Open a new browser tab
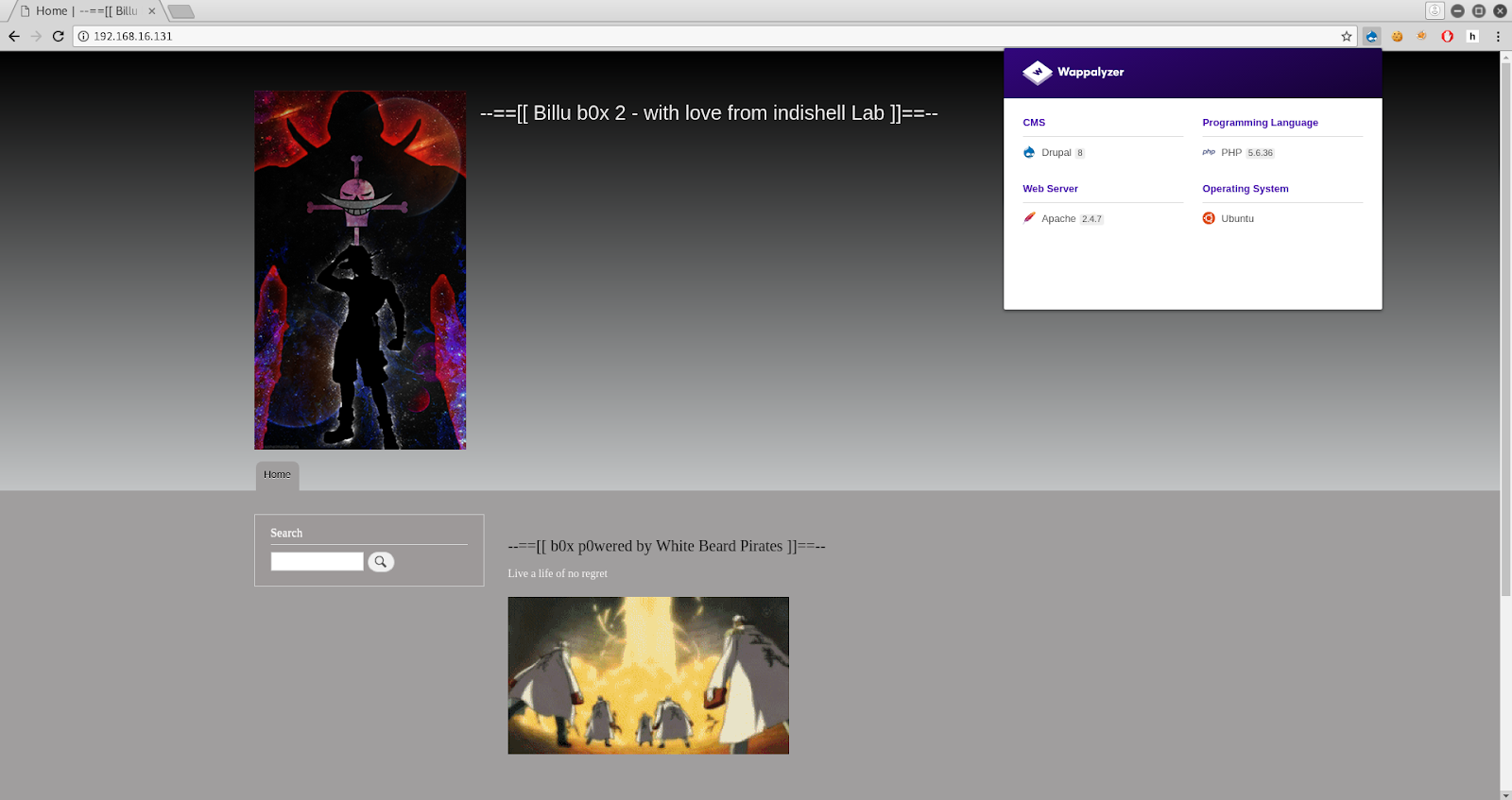 tap(180, 11)
